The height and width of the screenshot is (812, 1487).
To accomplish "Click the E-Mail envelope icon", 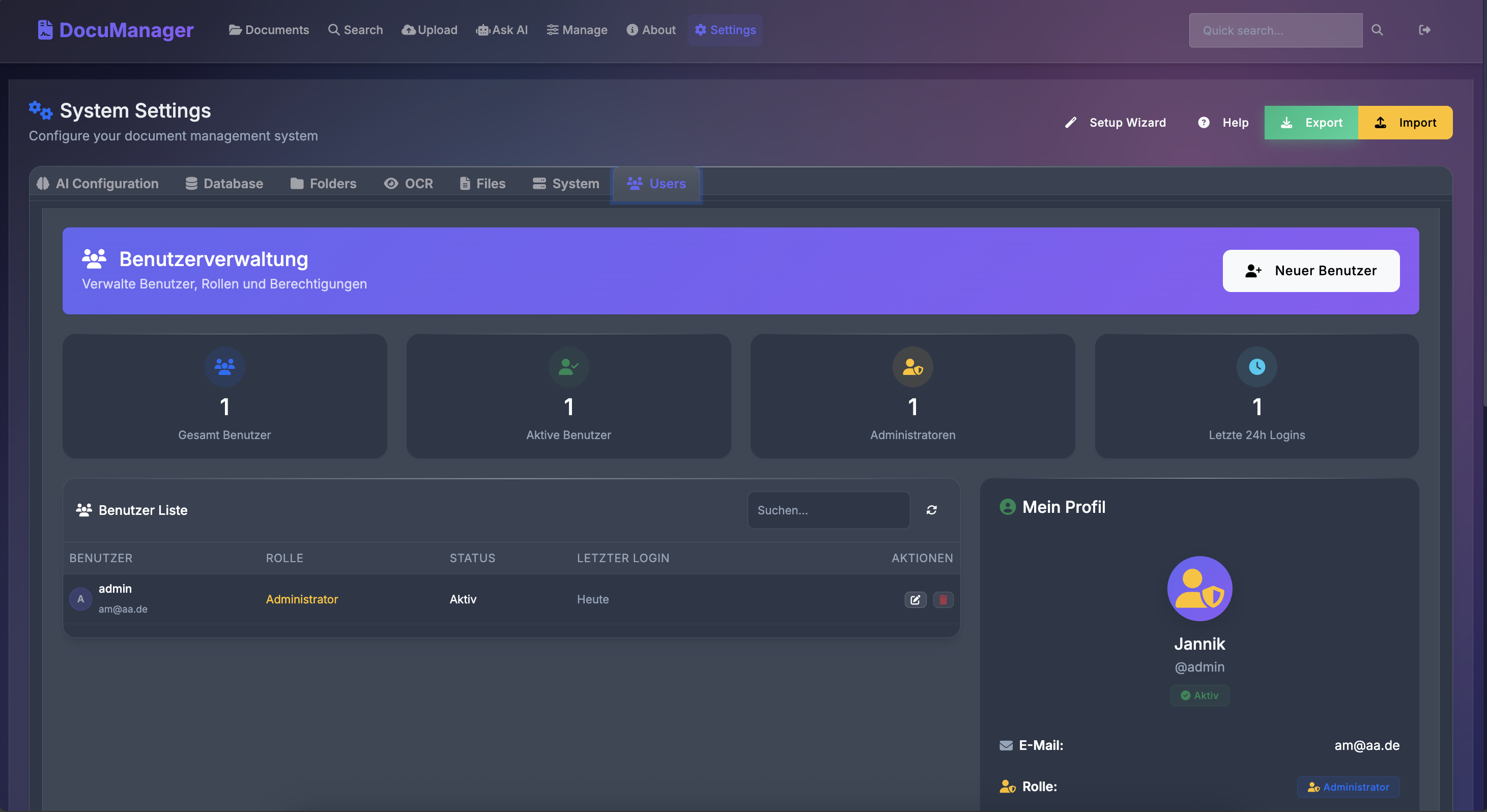I will click(1006, 745).
